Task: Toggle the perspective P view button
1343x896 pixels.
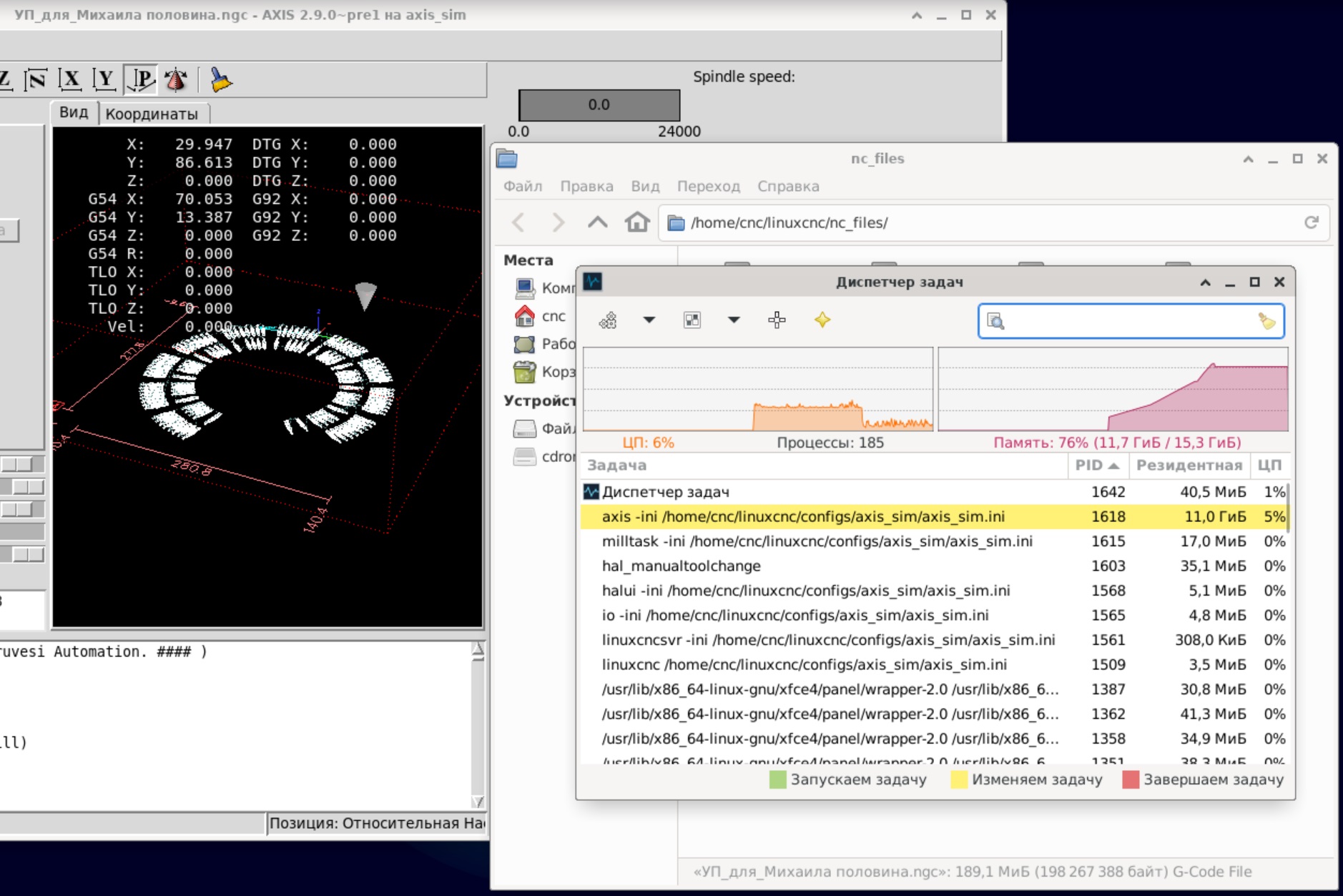Action: (141, 79)
